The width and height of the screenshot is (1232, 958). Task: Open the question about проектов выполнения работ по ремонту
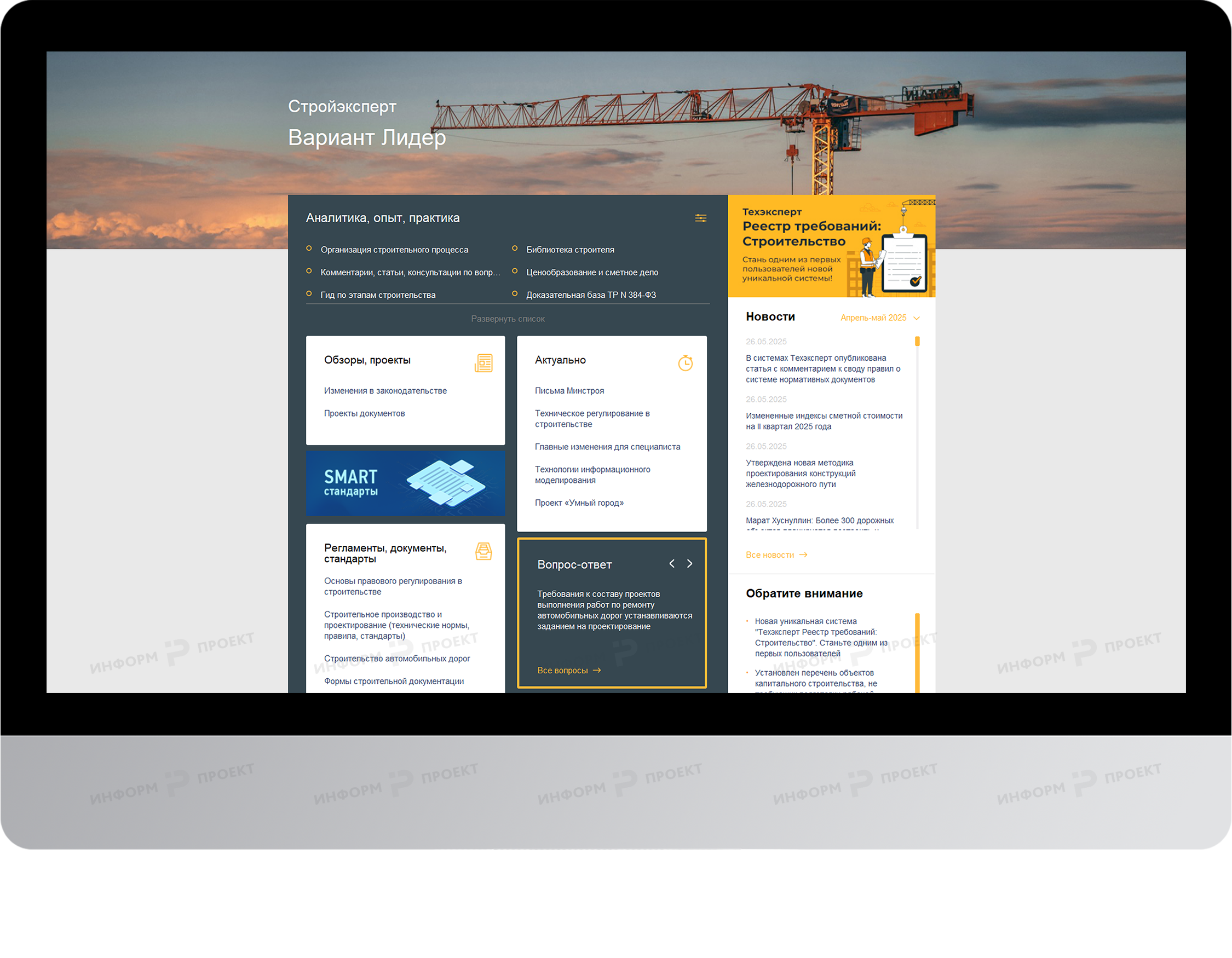pos(614,610)
